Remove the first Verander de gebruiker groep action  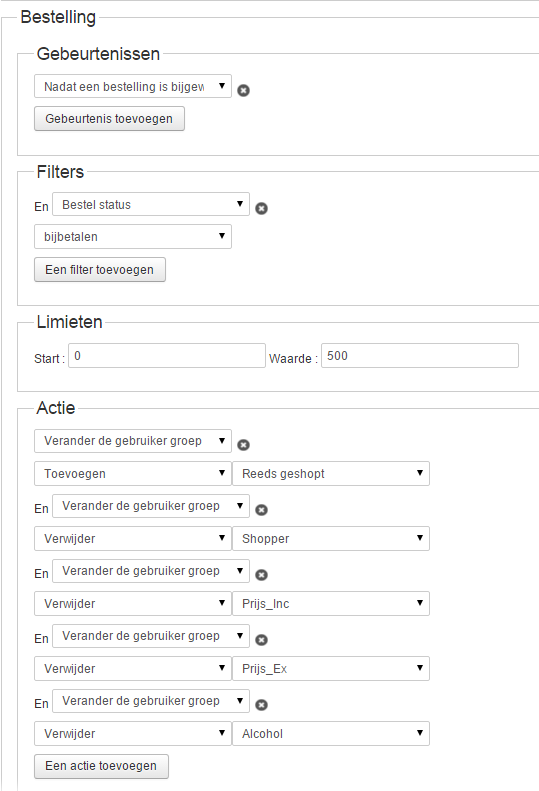243,444
